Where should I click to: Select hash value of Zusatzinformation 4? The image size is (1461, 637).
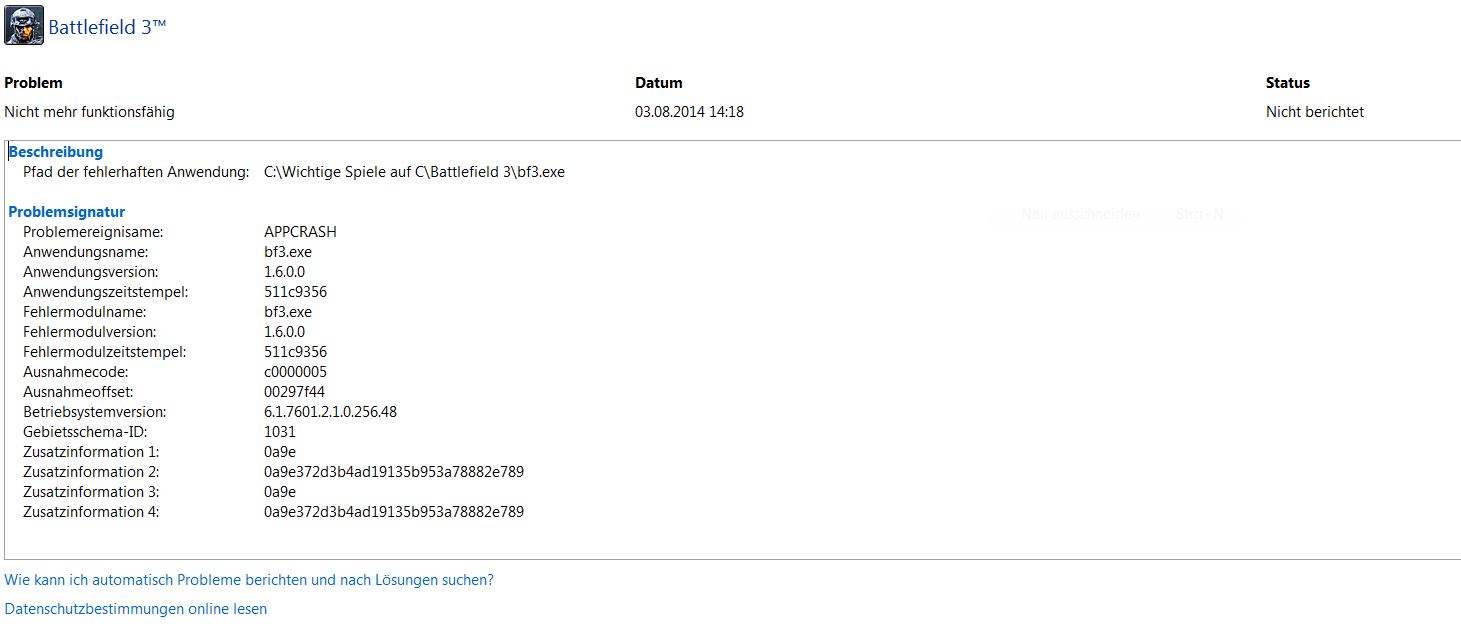(394, 512)
